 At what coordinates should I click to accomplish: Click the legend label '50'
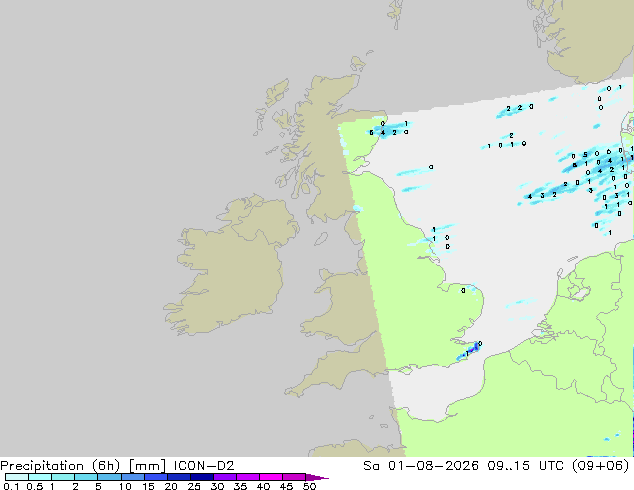coord(309,486)
